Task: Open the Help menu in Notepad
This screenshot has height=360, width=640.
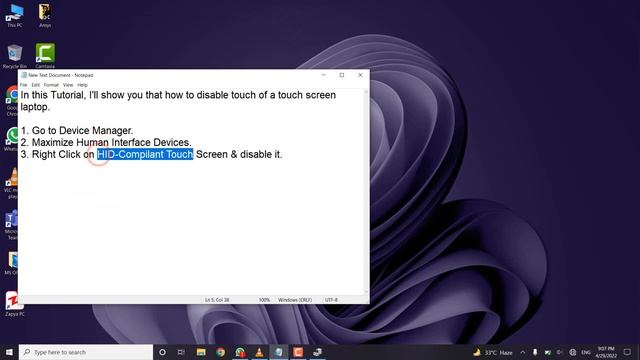Action: 82,85
